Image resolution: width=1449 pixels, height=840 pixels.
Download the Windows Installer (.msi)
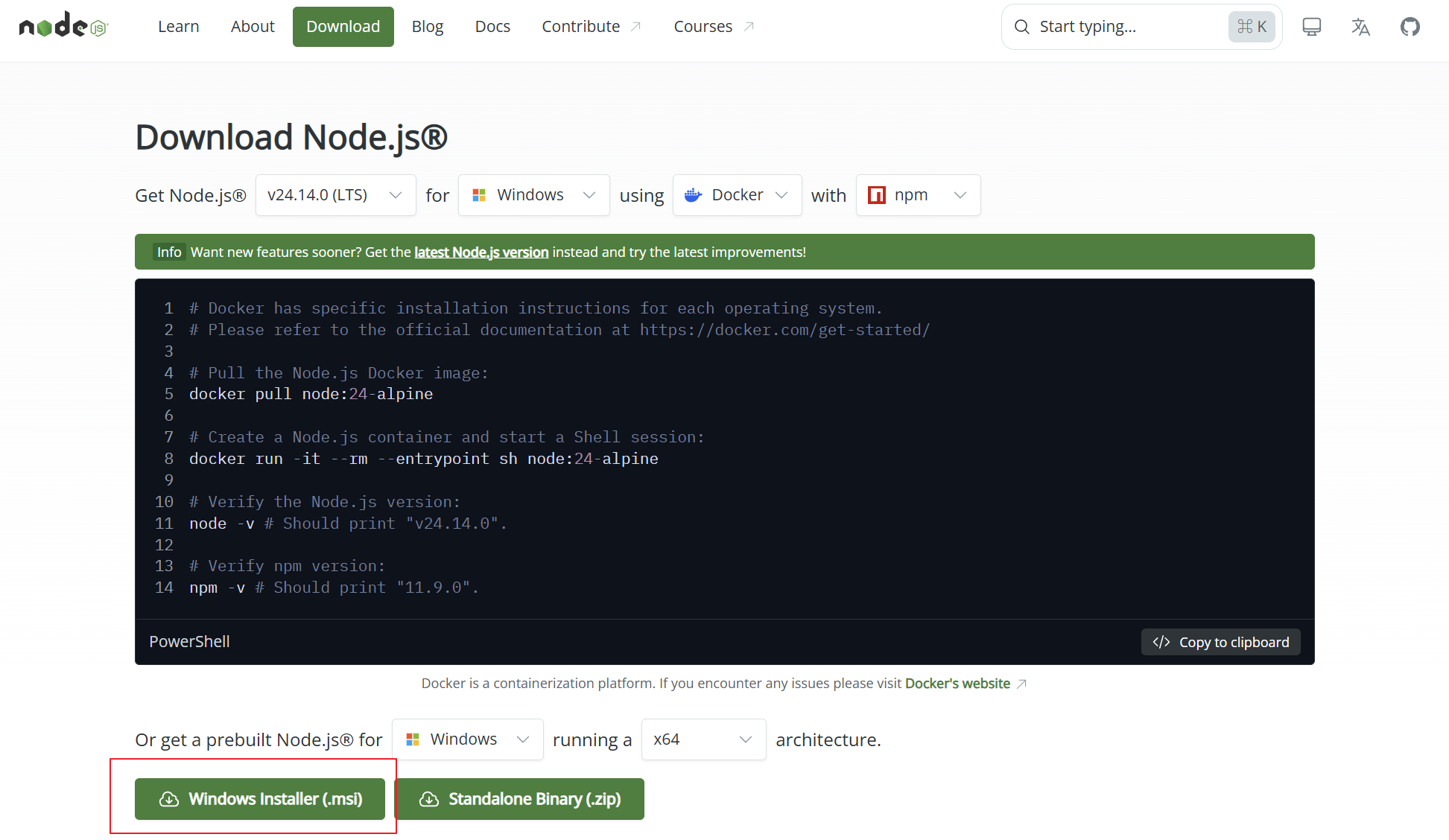click(x=260, y=798)
